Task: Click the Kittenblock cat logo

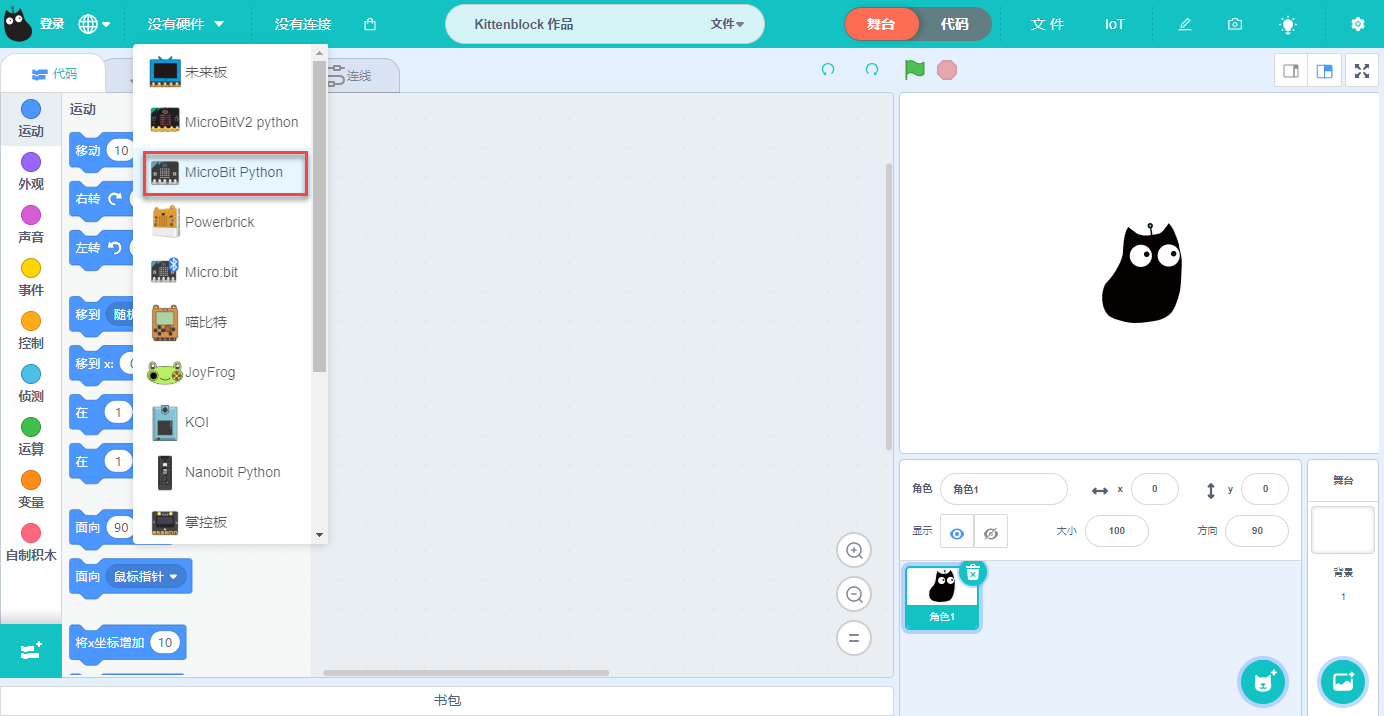Action: (x=18, y=24)
